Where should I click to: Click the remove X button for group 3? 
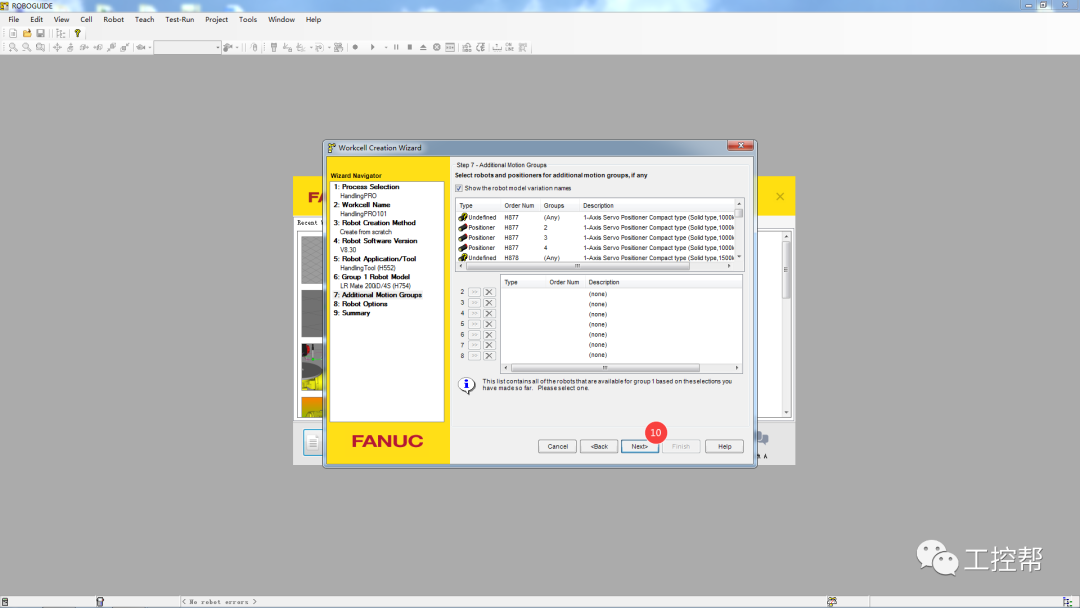coord(489,303)
